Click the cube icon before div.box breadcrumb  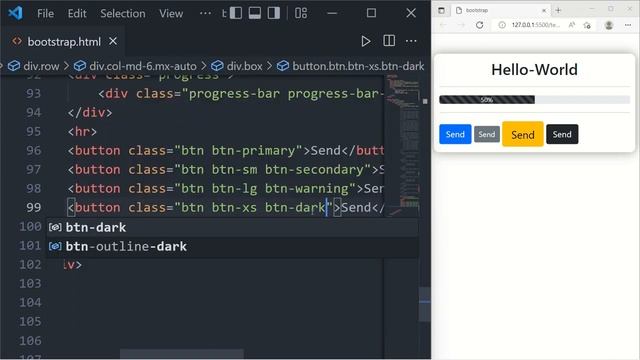pyautogui.click(x=218, y=66)
